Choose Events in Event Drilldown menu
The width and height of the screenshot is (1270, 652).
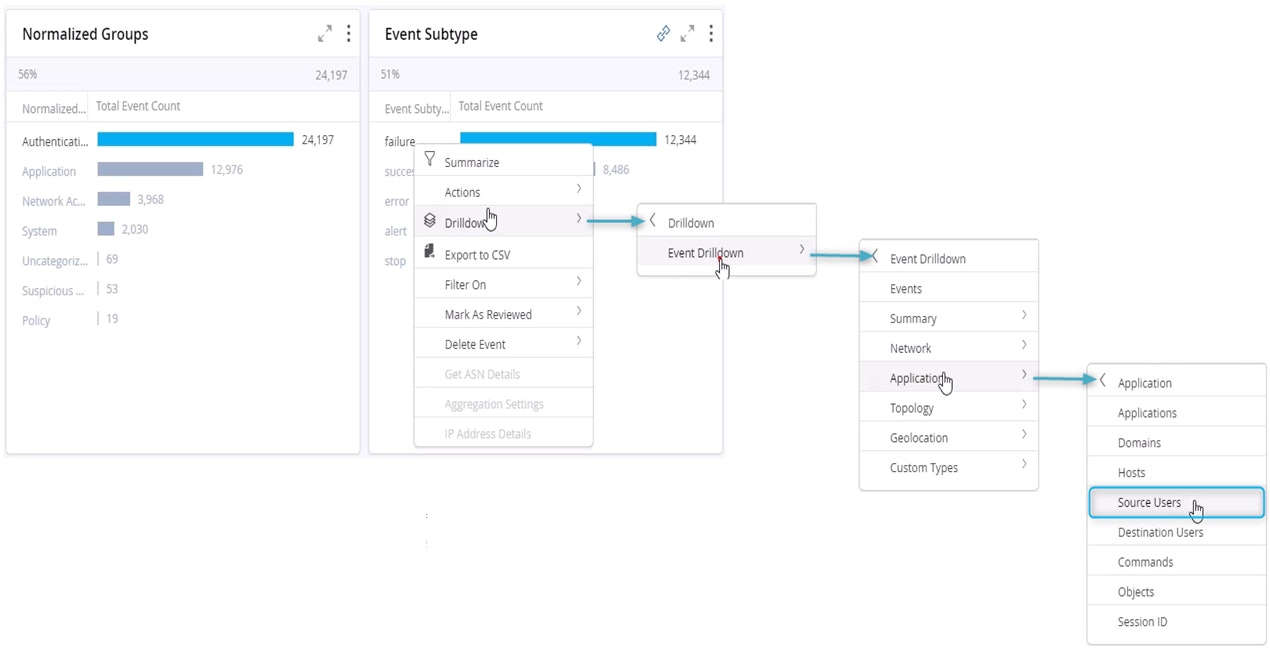click(906, 289)
